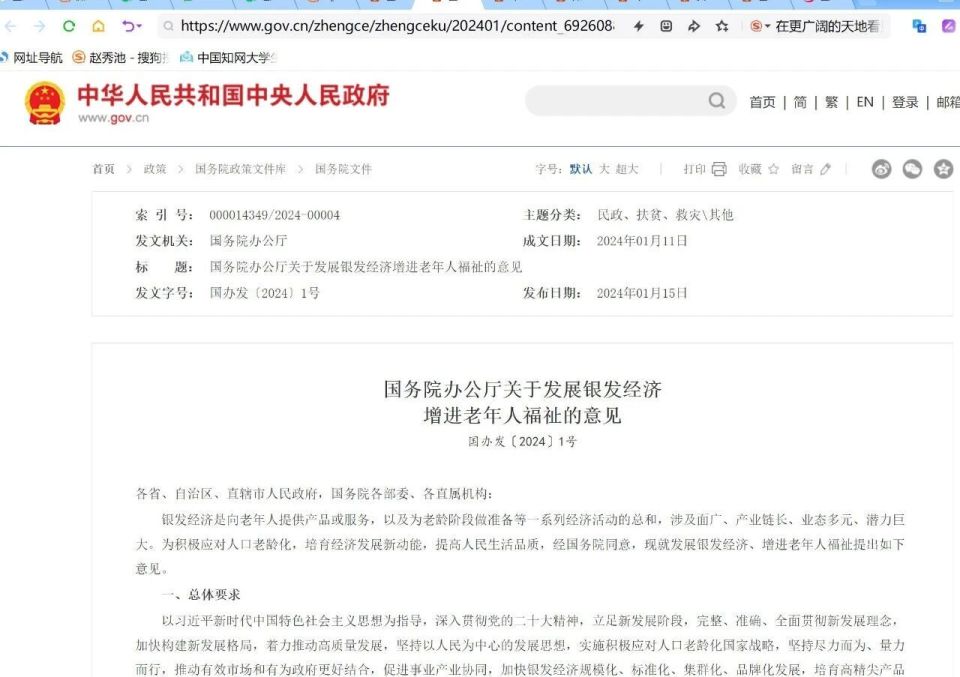The image size is (960, 677).
Task: Toggle 收藏 with the star icon
Action: point(773,169)
